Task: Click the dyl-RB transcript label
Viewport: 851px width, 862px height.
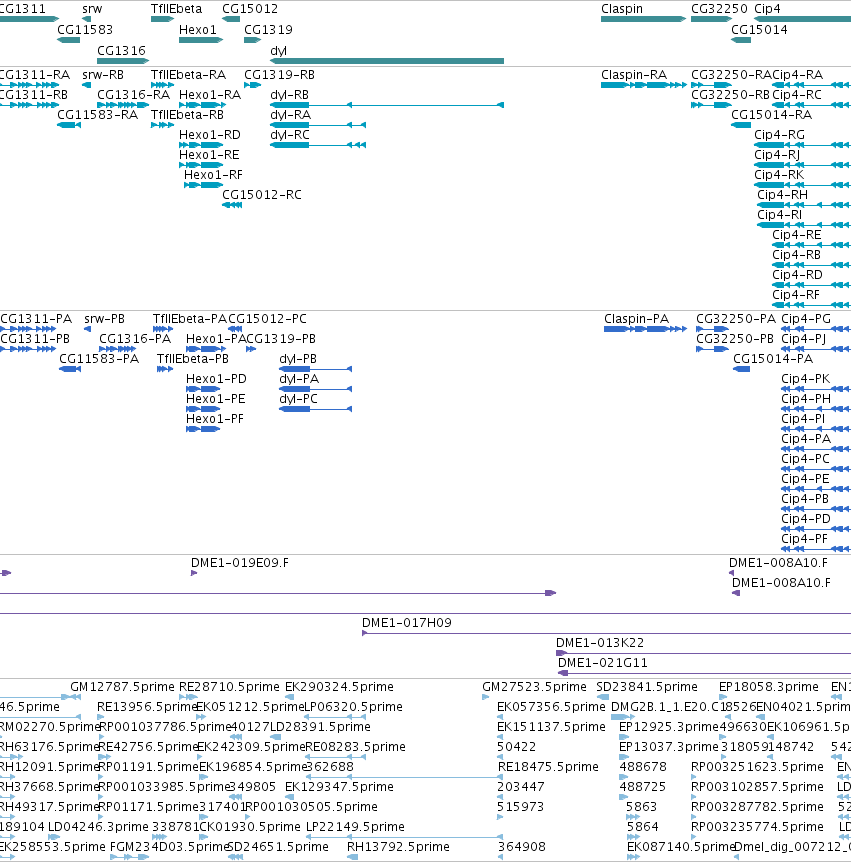Action: click(290, 95)
